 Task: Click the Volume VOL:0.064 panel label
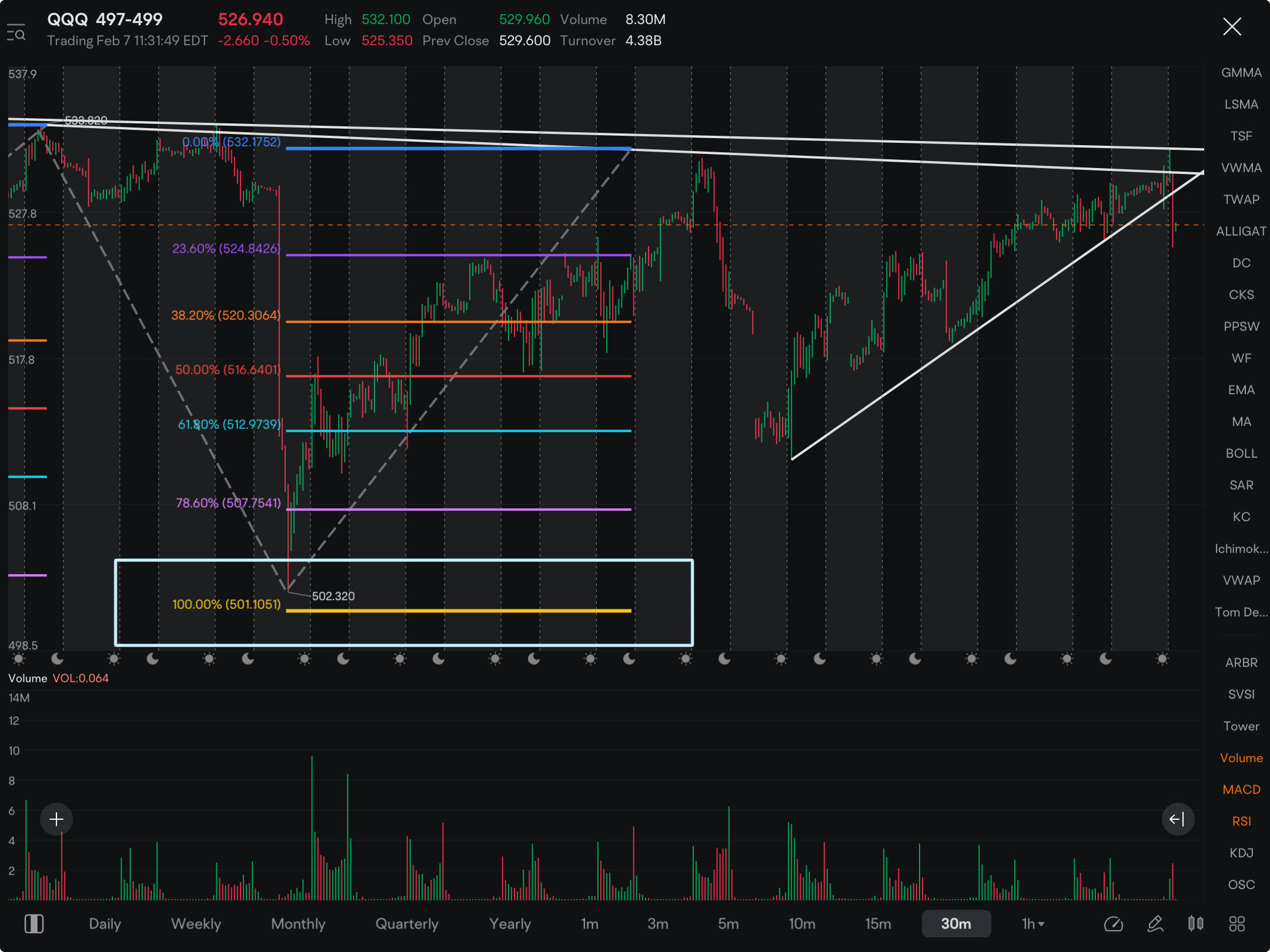point(58,678)
